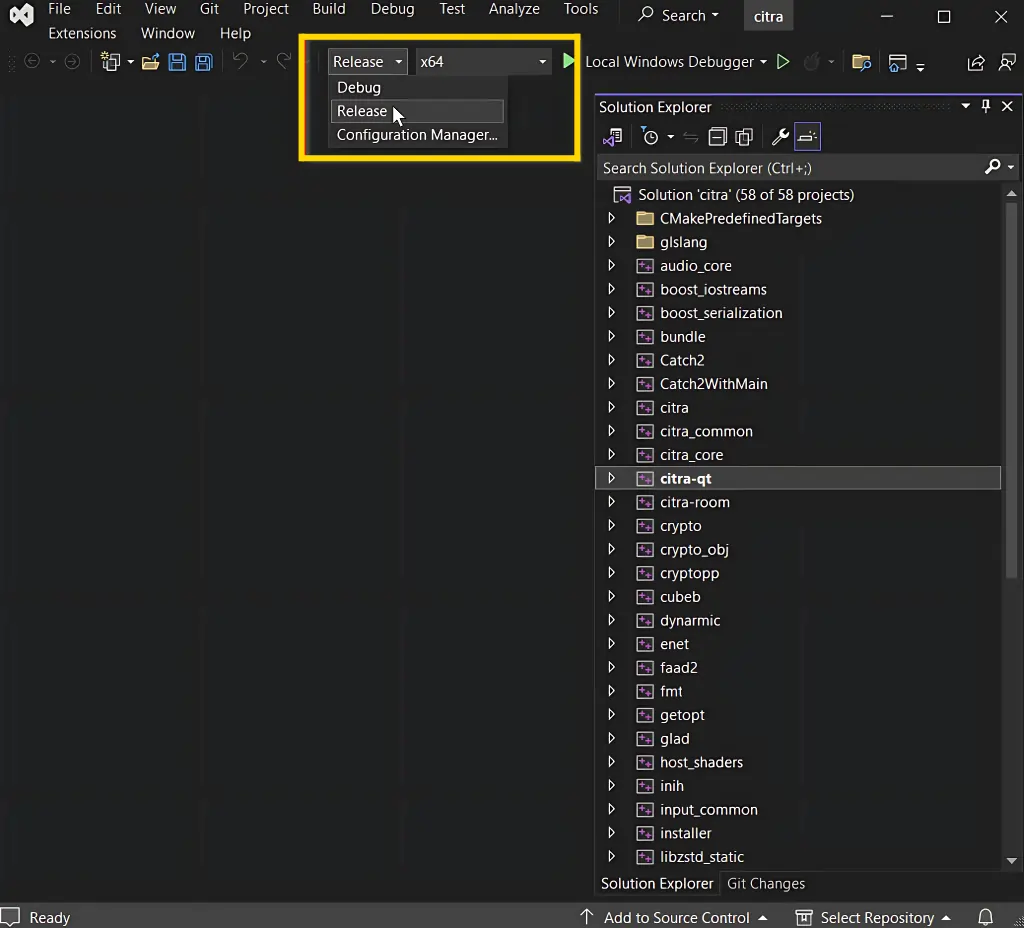Click Add to Source Control

click(x=676, y=917)
